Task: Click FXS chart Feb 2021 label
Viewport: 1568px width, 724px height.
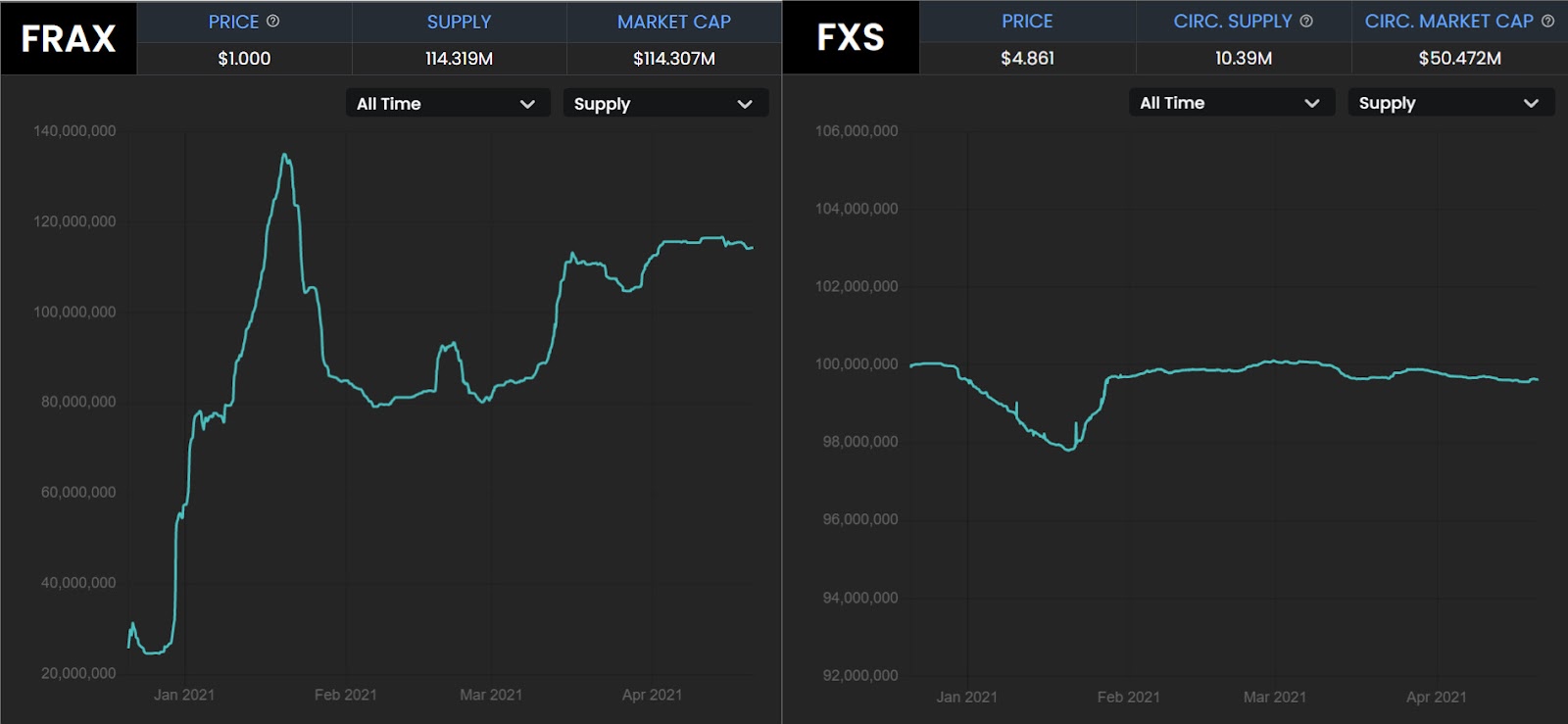Action: click(1128, 697)
